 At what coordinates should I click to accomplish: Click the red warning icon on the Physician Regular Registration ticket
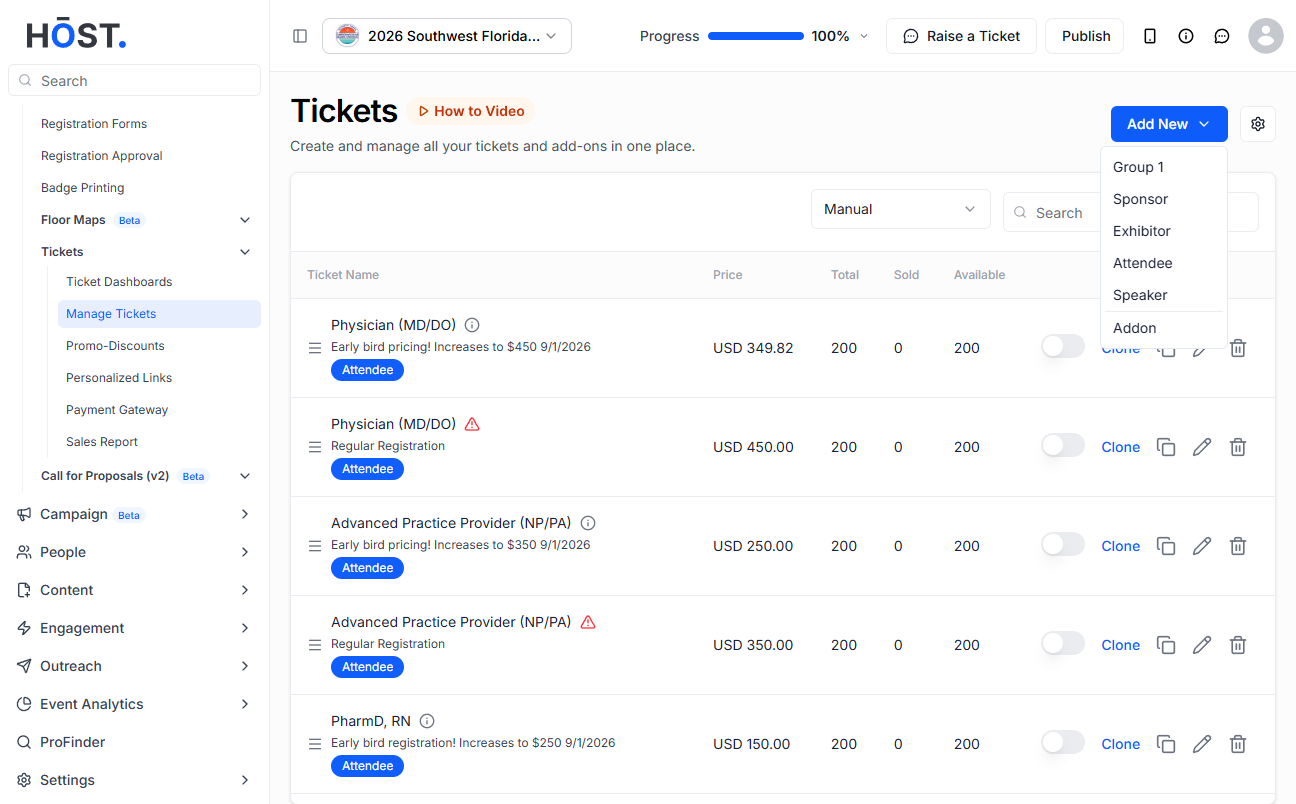[473, 424]
